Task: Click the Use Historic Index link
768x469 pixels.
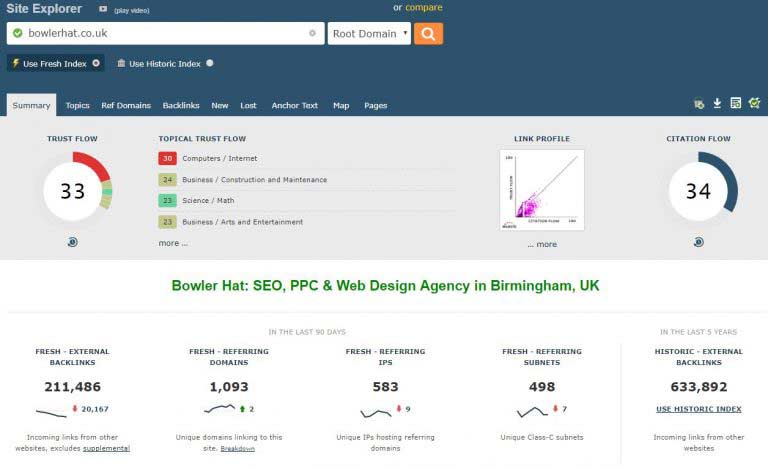Action: (x=698, y=409)
